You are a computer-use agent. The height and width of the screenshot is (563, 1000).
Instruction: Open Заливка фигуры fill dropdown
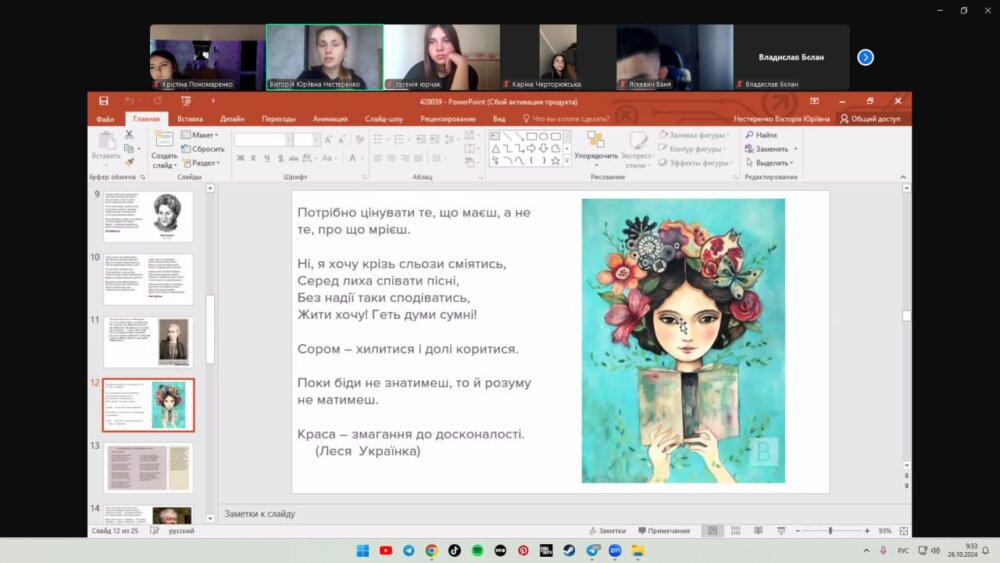coord(695,135)
